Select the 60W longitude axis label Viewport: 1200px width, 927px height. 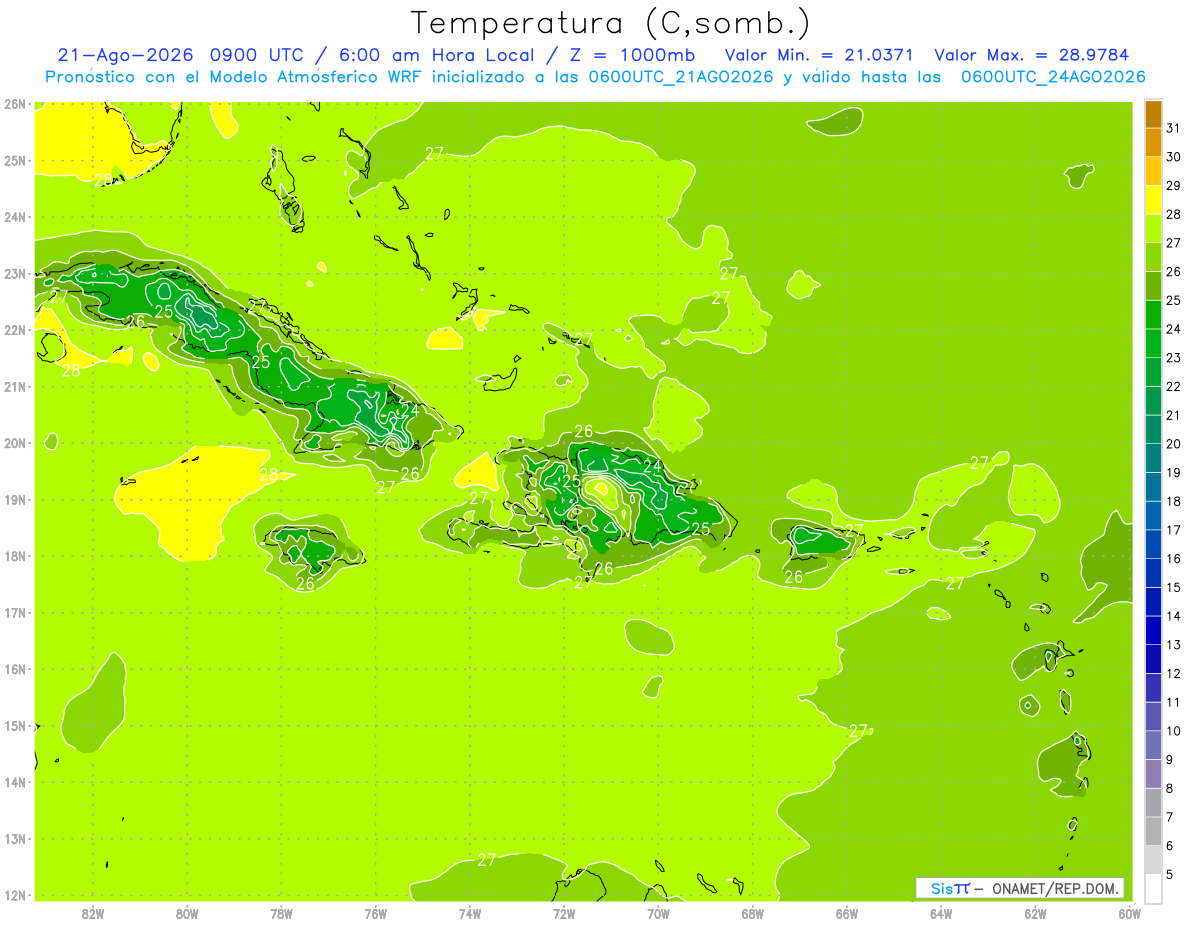click(x=1130, y=913)
